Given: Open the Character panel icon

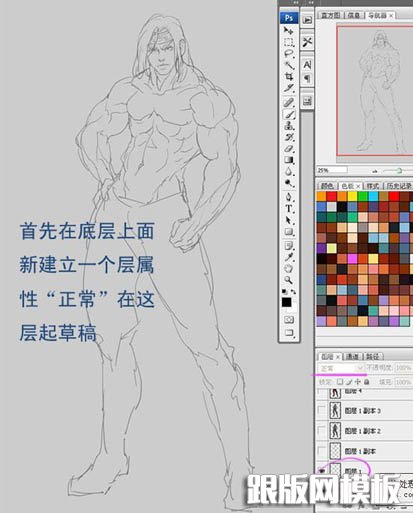Looking at the screenshot, I should tap(307, 64).
